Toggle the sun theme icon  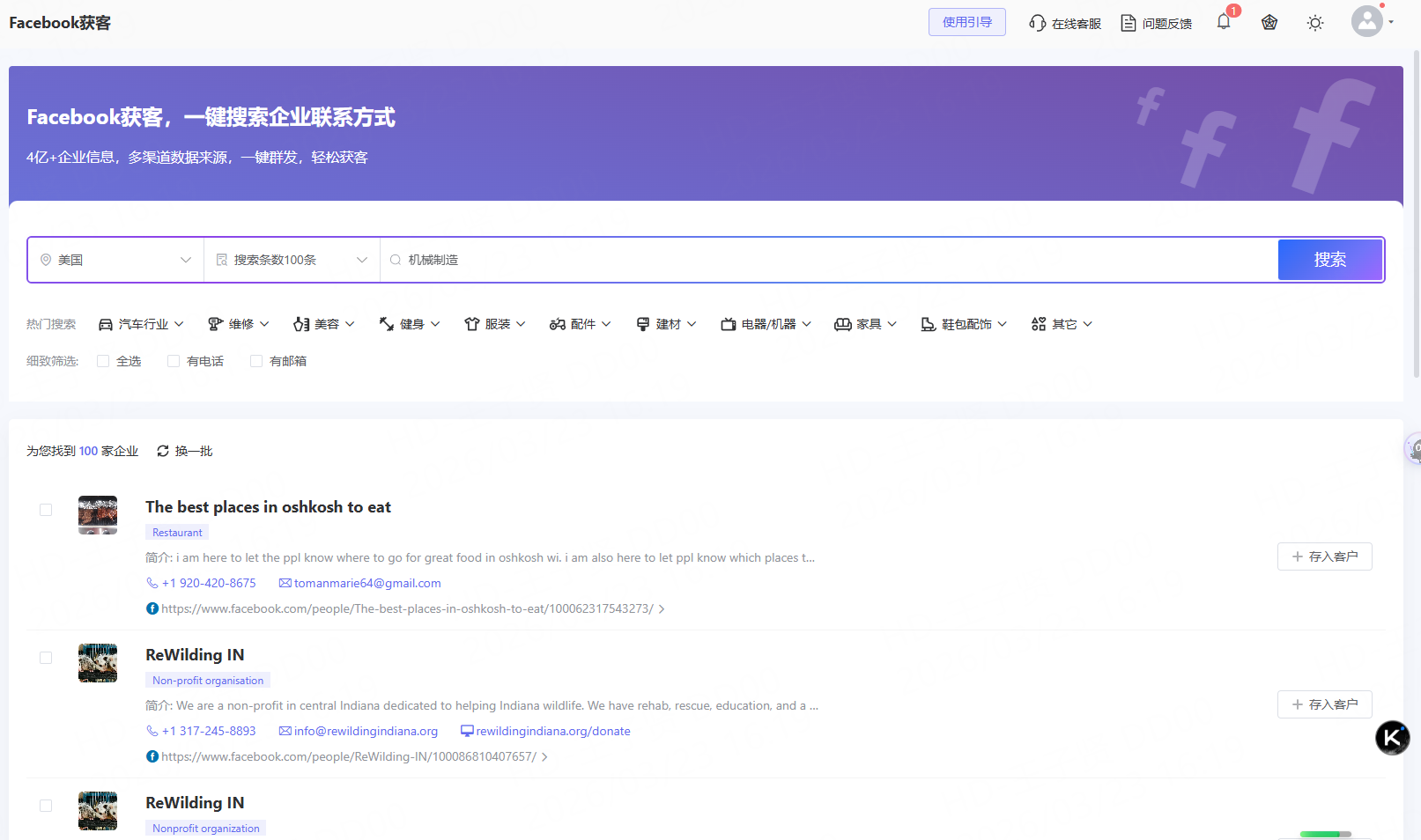(x=1315, y=23)
